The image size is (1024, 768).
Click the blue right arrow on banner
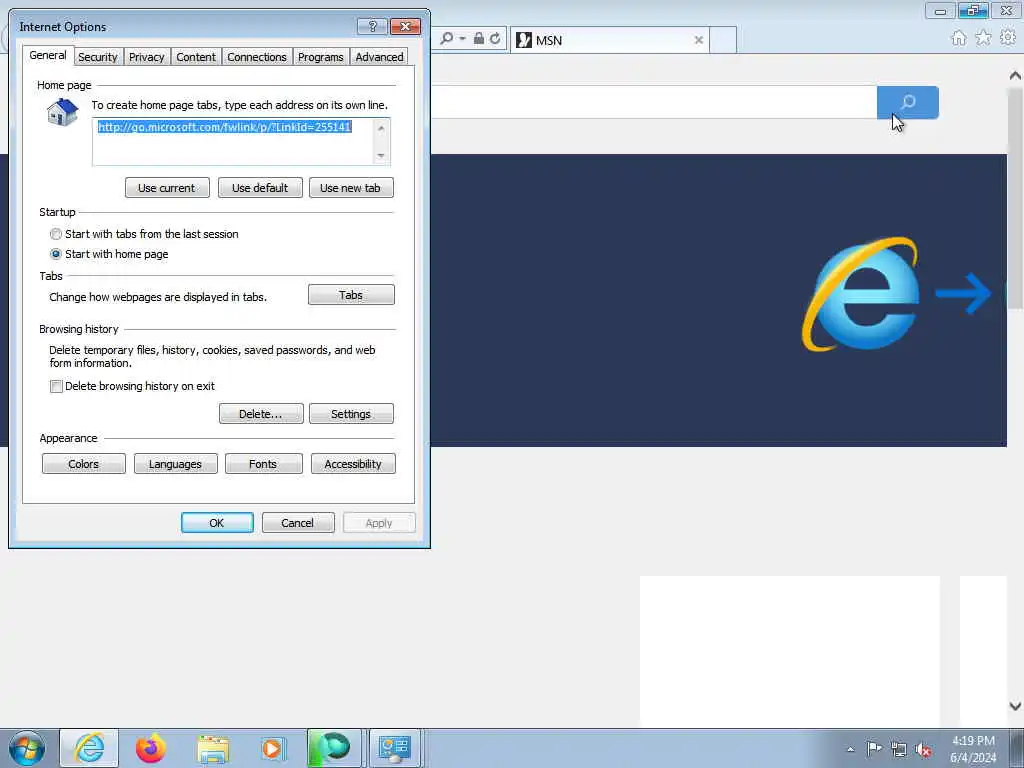click(964, 293)
